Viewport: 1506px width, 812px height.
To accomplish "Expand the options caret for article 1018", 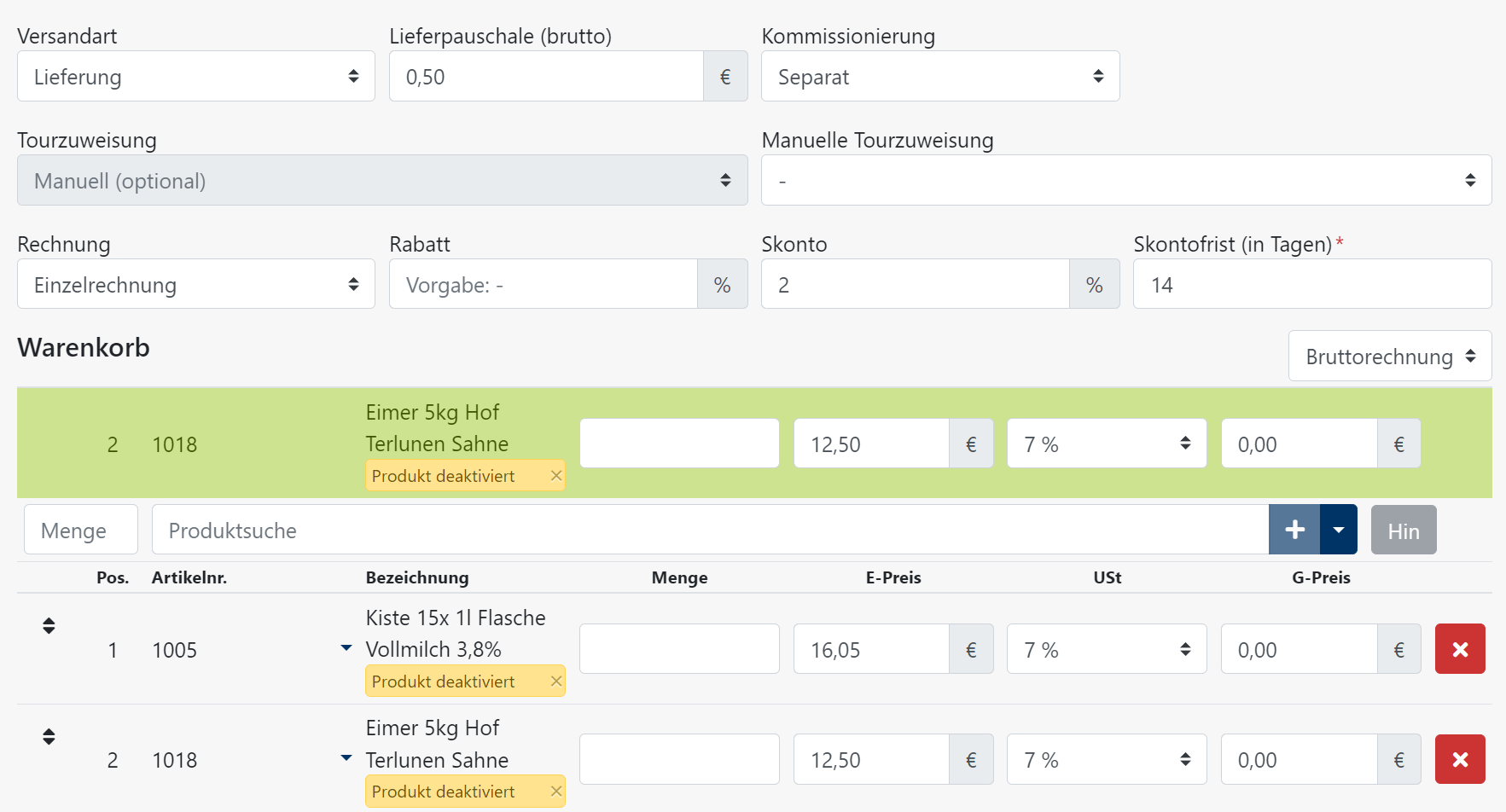I will [x=346, y=757].
